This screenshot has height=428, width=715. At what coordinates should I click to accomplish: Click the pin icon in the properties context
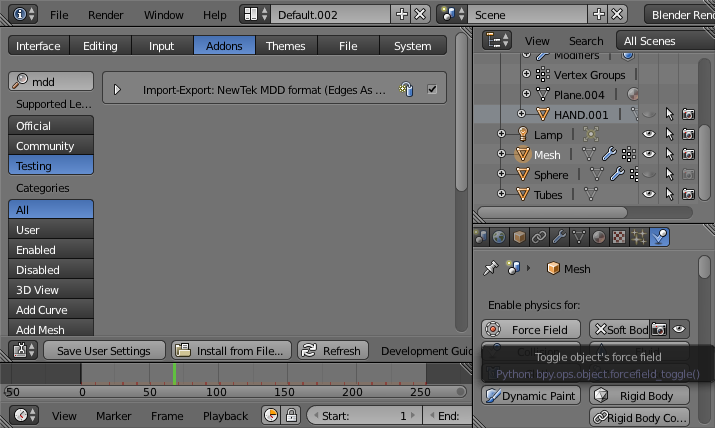pos(491,268)
